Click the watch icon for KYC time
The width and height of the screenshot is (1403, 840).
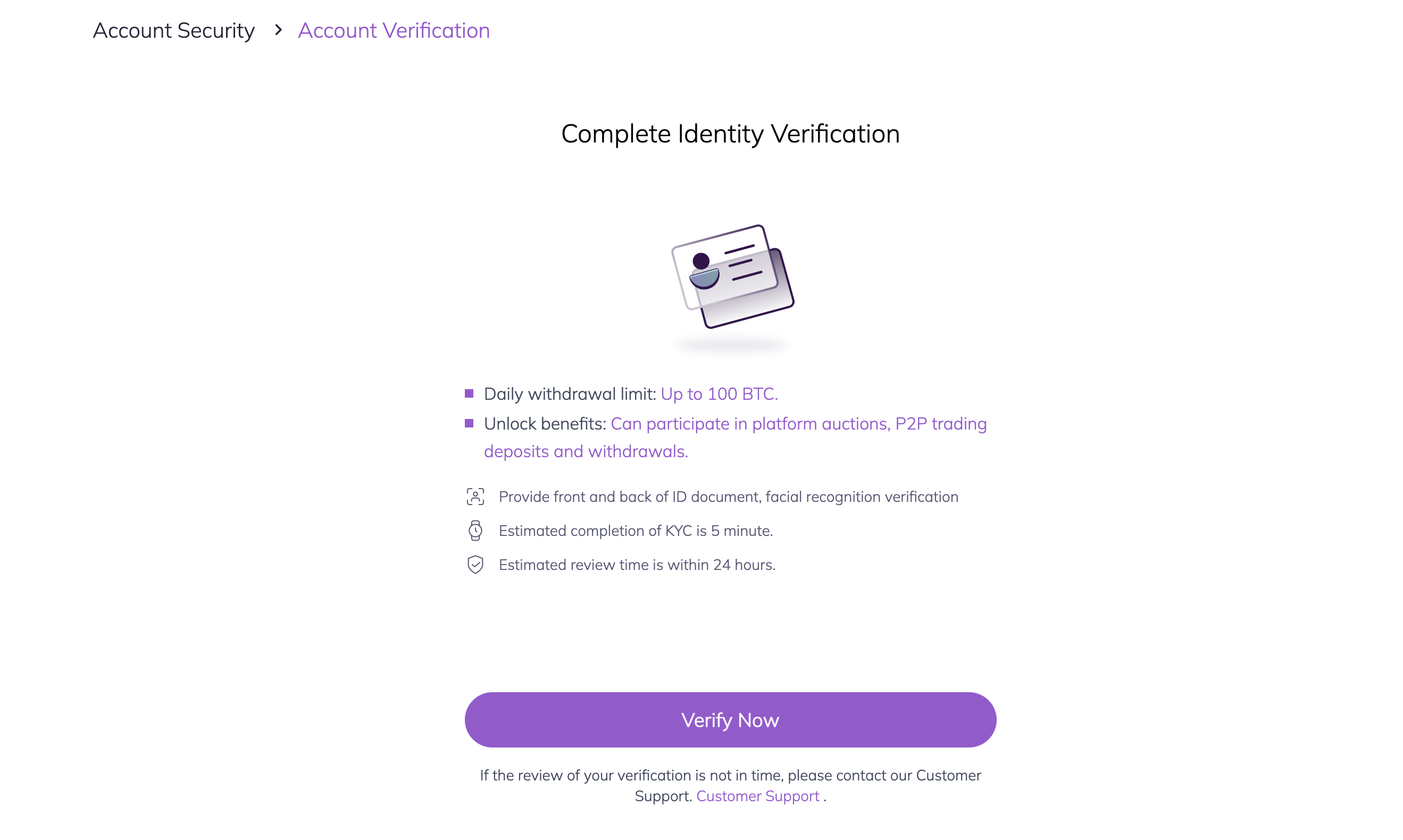(475, 531)
